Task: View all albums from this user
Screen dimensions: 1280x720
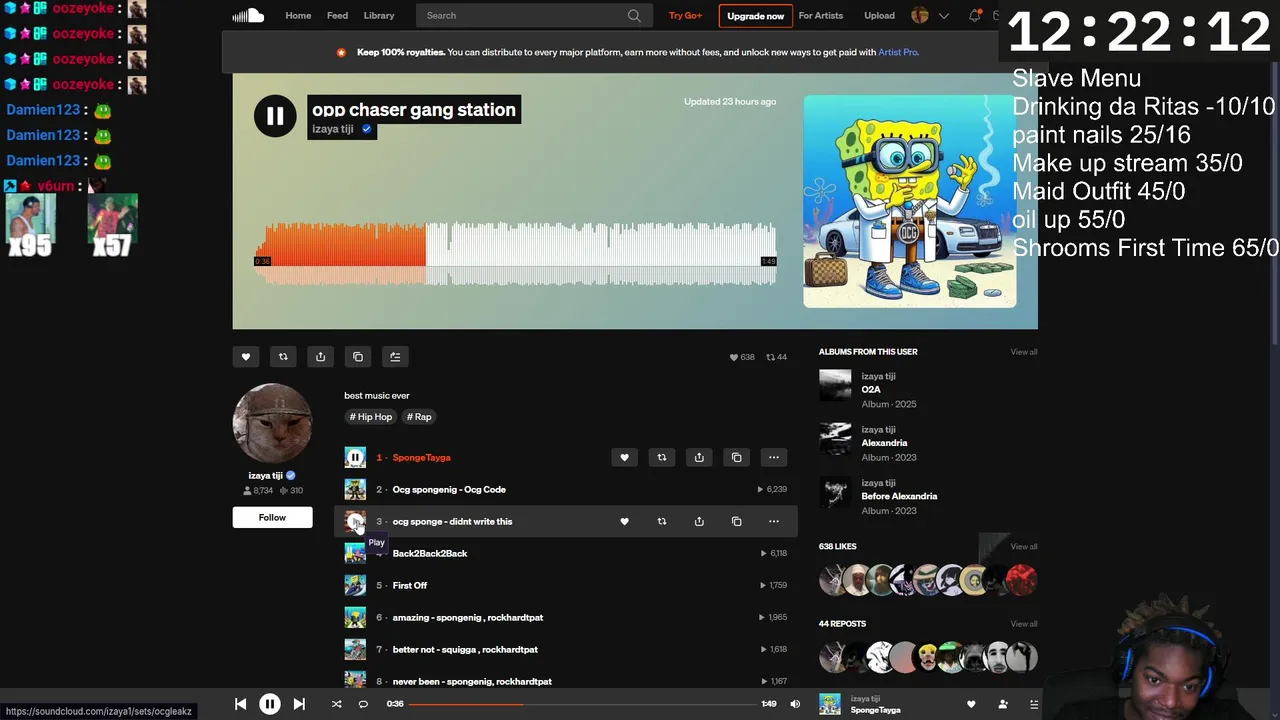Action: tap(1024, 352)
